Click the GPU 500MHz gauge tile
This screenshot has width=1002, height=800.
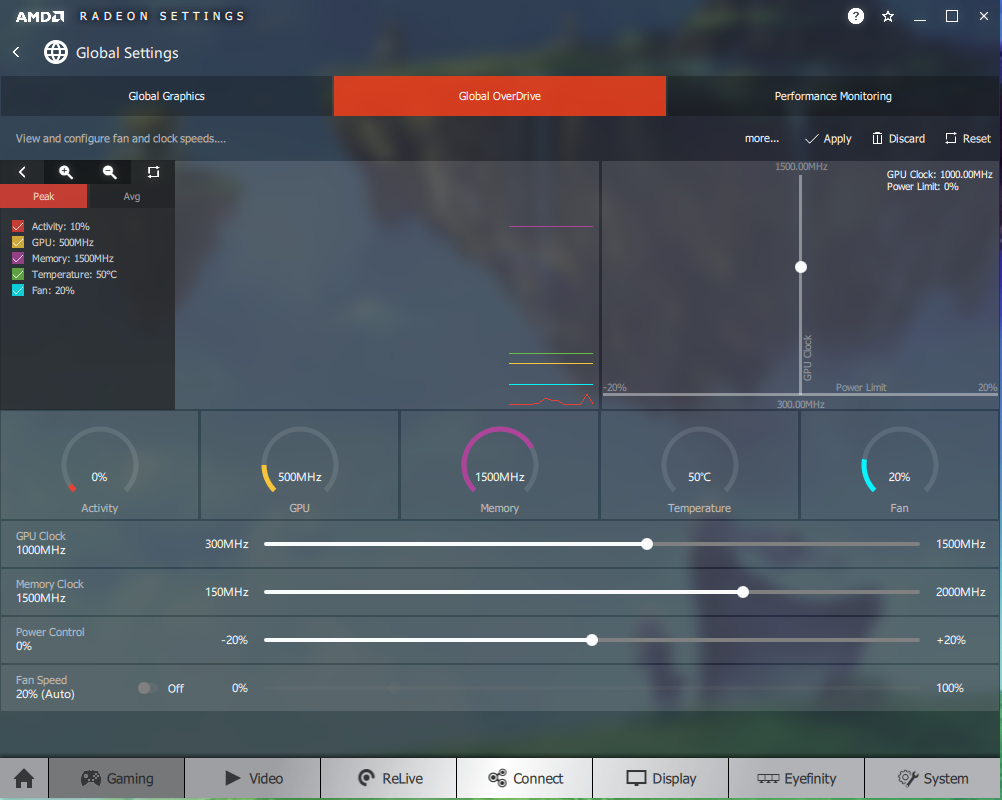coord(300,465)
